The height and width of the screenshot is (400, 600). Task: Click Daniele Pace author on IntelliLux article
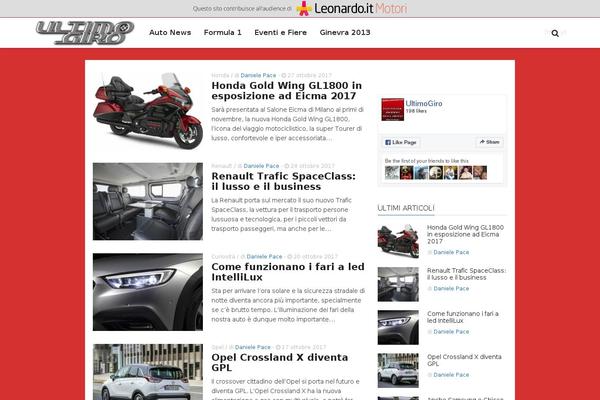pos(264,256)
